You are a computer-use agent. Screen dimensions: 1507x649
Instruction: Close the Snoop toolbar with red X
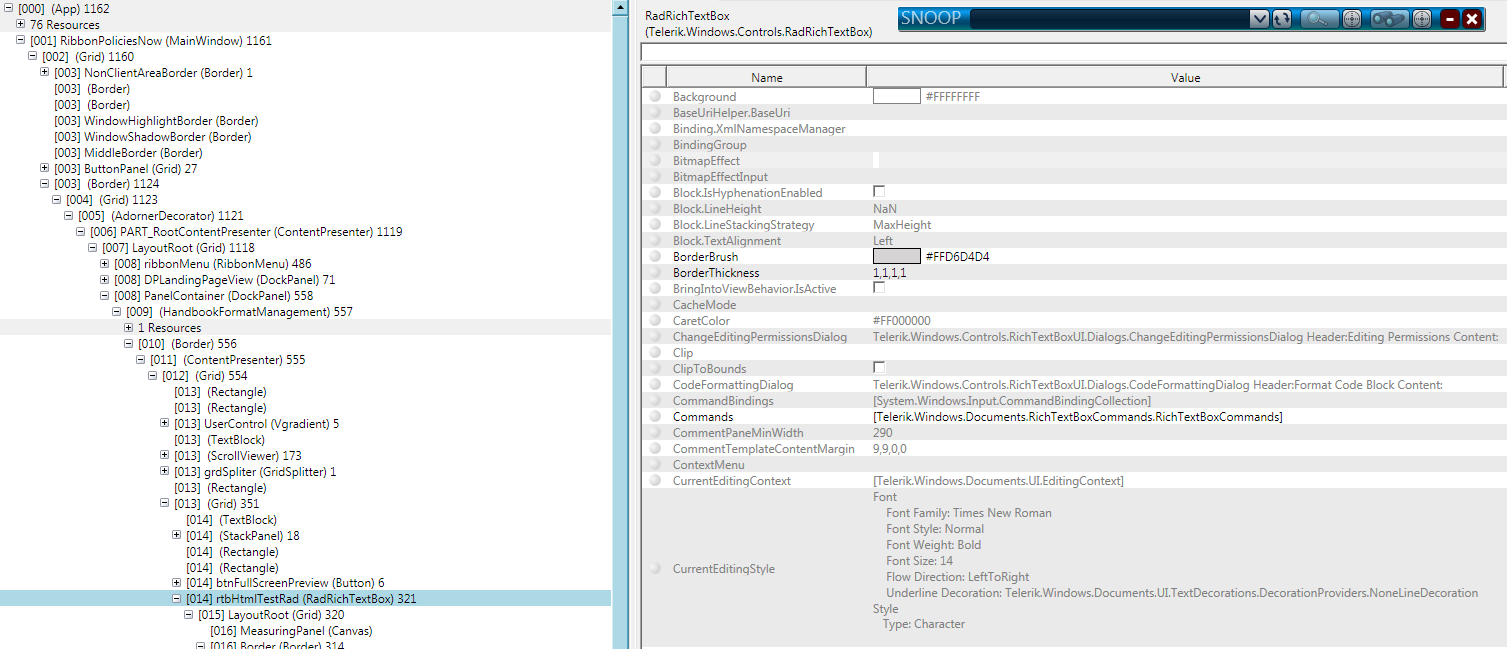pos(1471,19)
